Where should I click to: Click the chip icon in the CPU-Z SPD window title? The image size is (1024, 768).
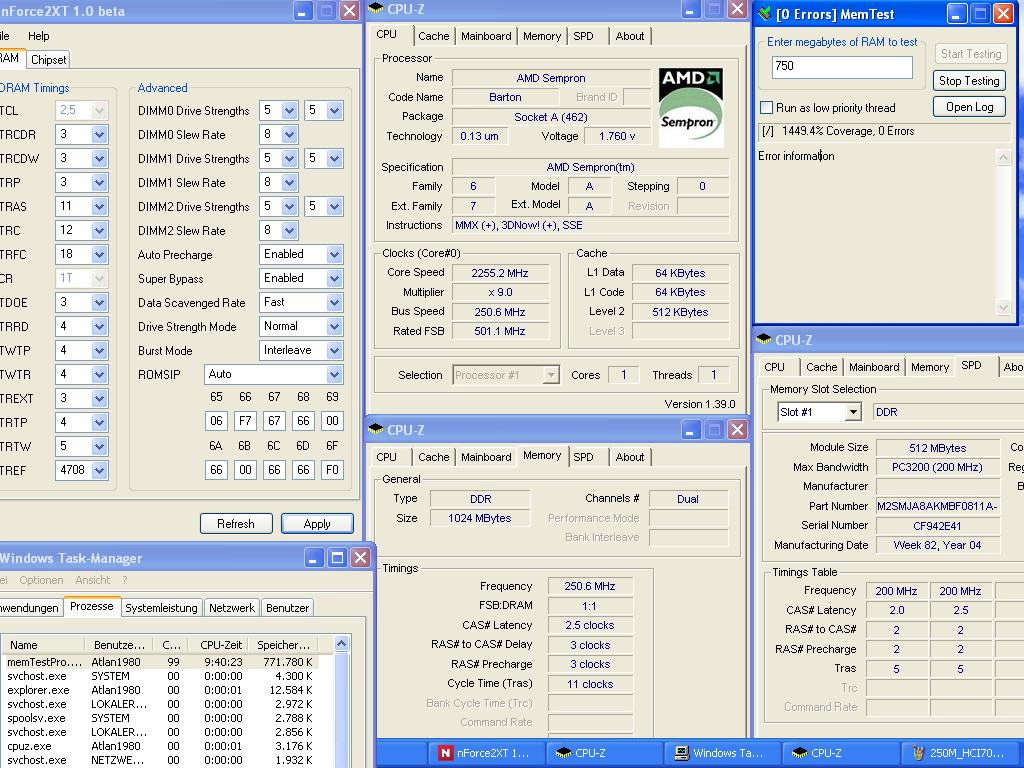click(763, 339)
